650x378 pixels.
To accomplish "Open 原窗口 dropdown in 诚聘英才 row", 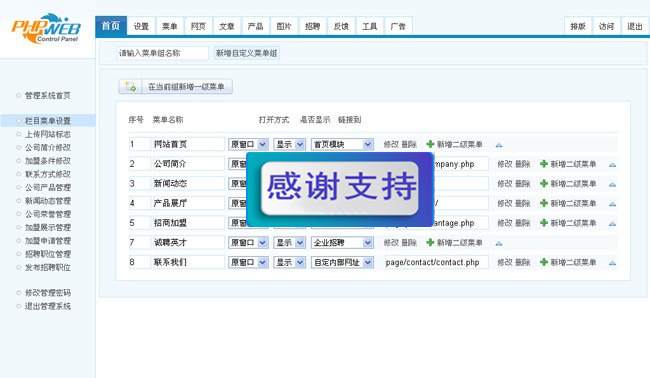I will 248,242.
